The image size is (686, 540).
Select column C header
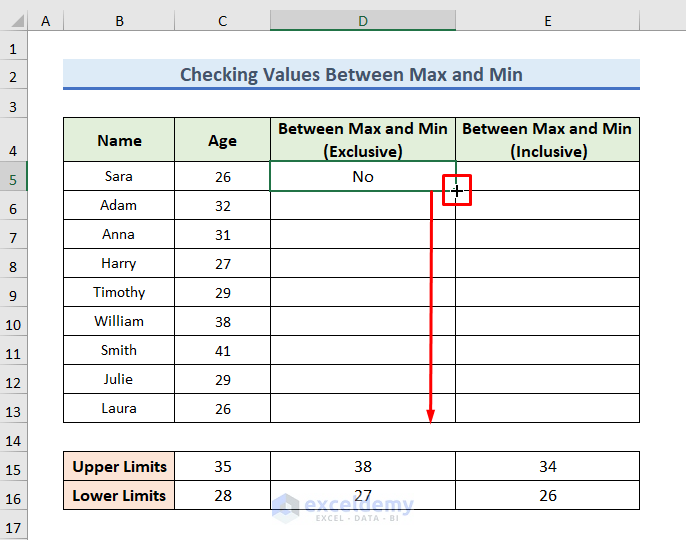point(222,21)
